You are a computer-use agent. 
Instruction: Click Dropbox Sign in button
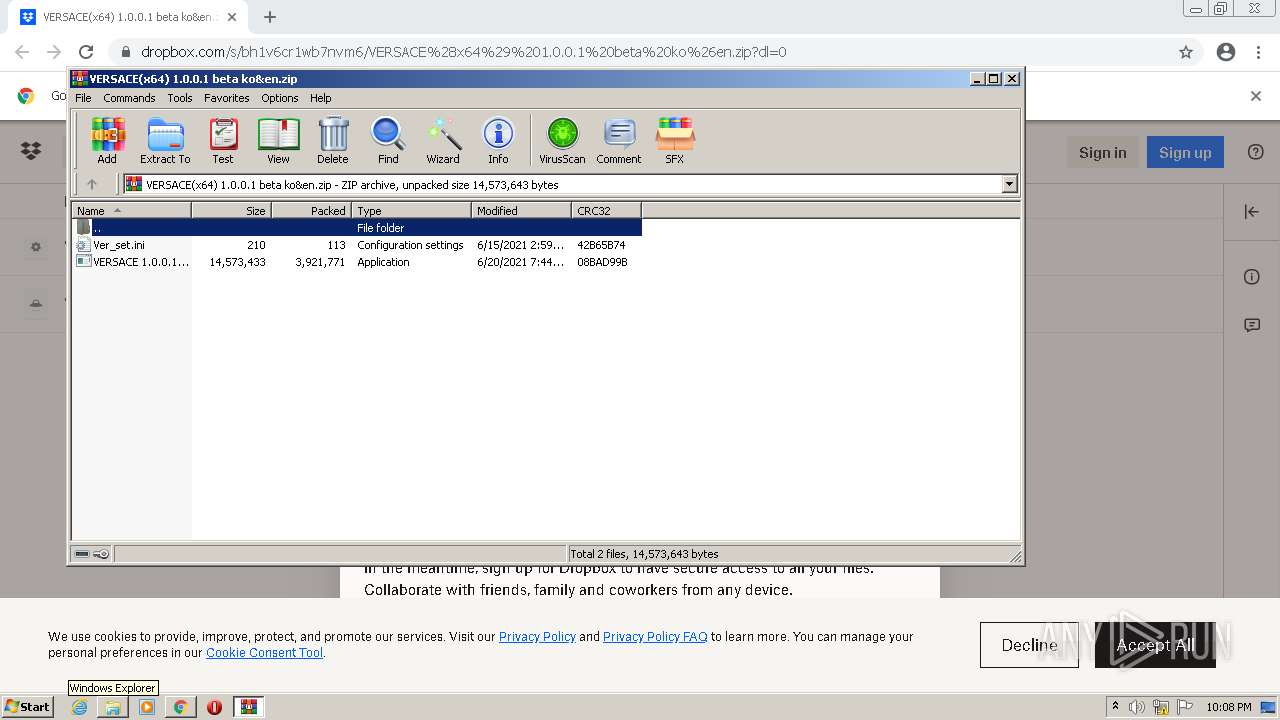1102,152
